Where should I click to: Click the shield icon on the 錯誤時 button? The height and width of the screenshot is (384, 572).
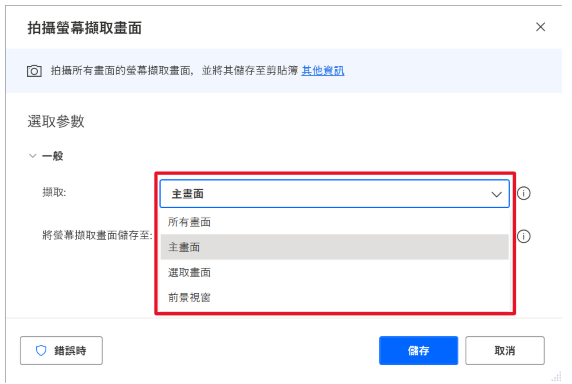pyautogui.click(x=41, y=350)
